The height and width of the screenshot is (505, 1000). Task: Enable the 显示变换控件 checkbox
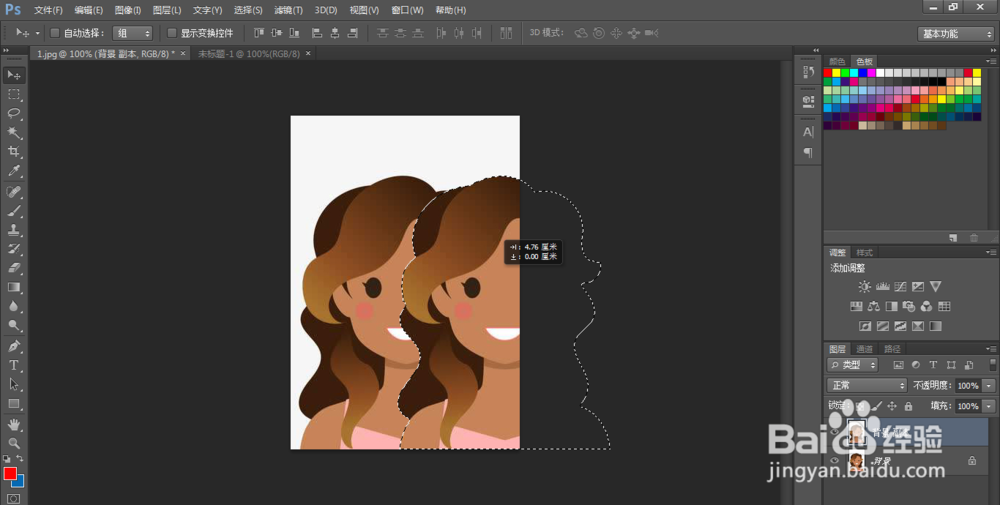point(172,33)
